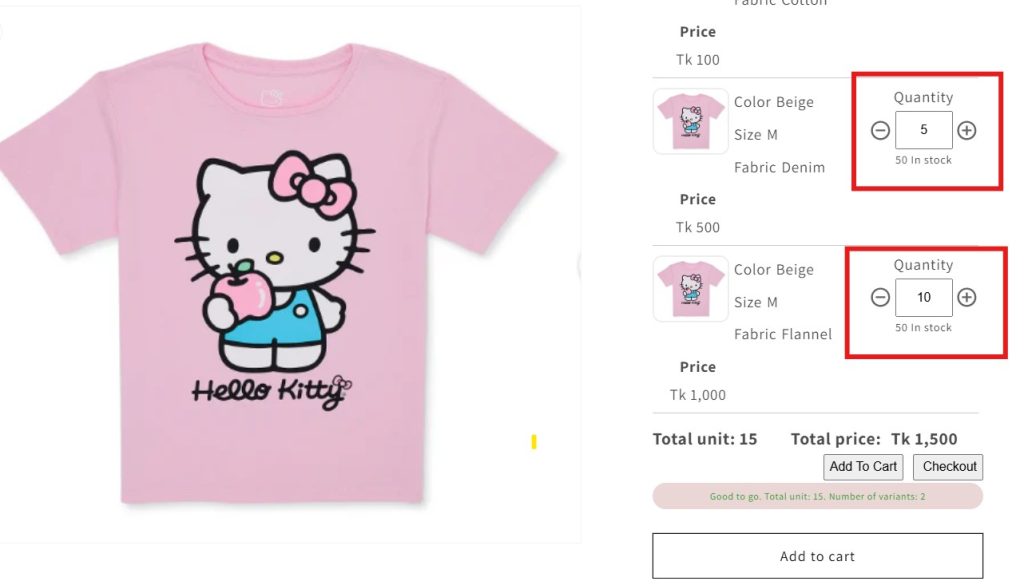Screen dimensions: 1024x585
Task: Decrease the Denim variant quantity with minus
Action: coord(880,130)
